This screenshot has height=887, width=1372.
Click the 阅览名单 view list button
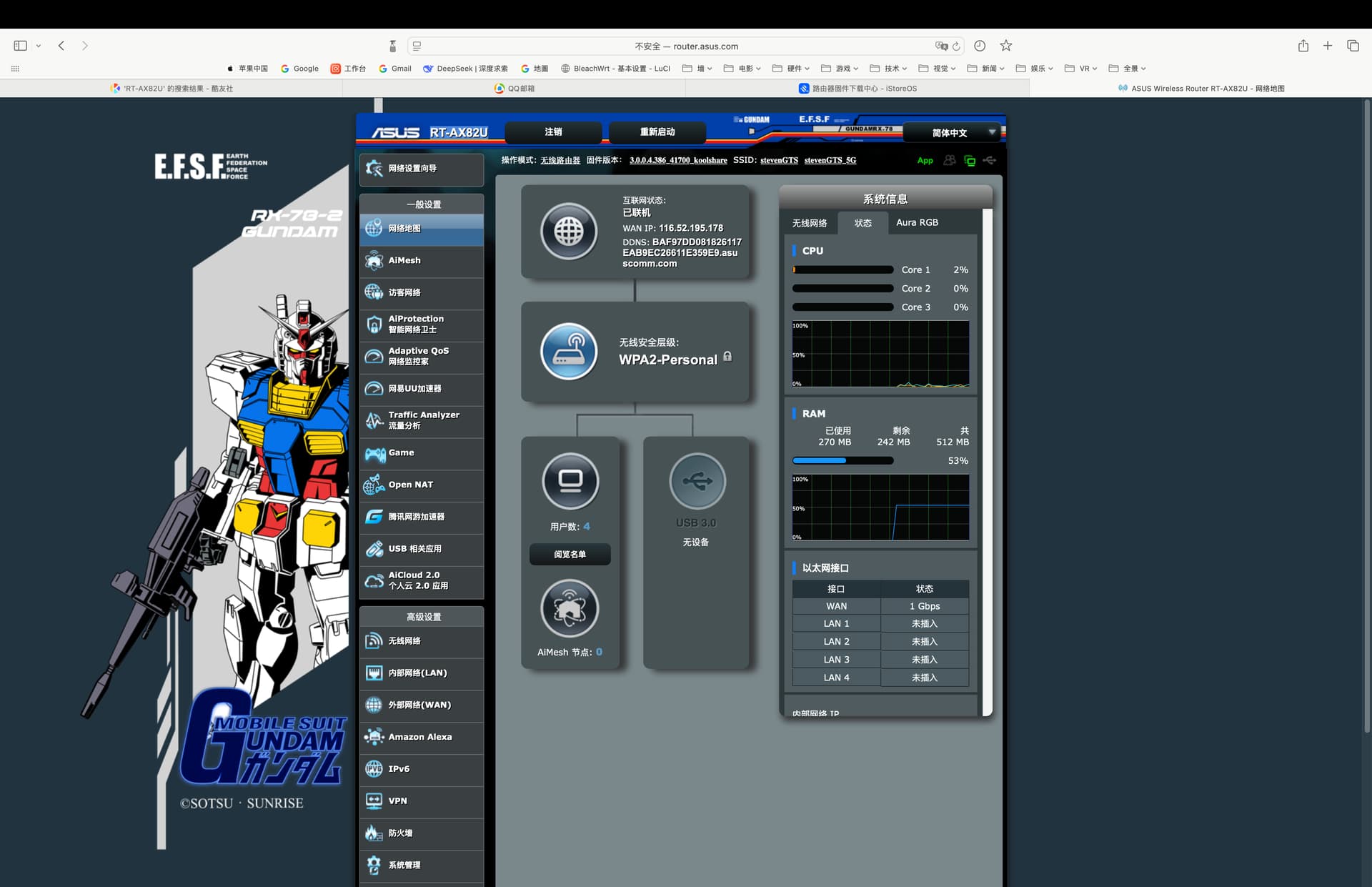570,555
